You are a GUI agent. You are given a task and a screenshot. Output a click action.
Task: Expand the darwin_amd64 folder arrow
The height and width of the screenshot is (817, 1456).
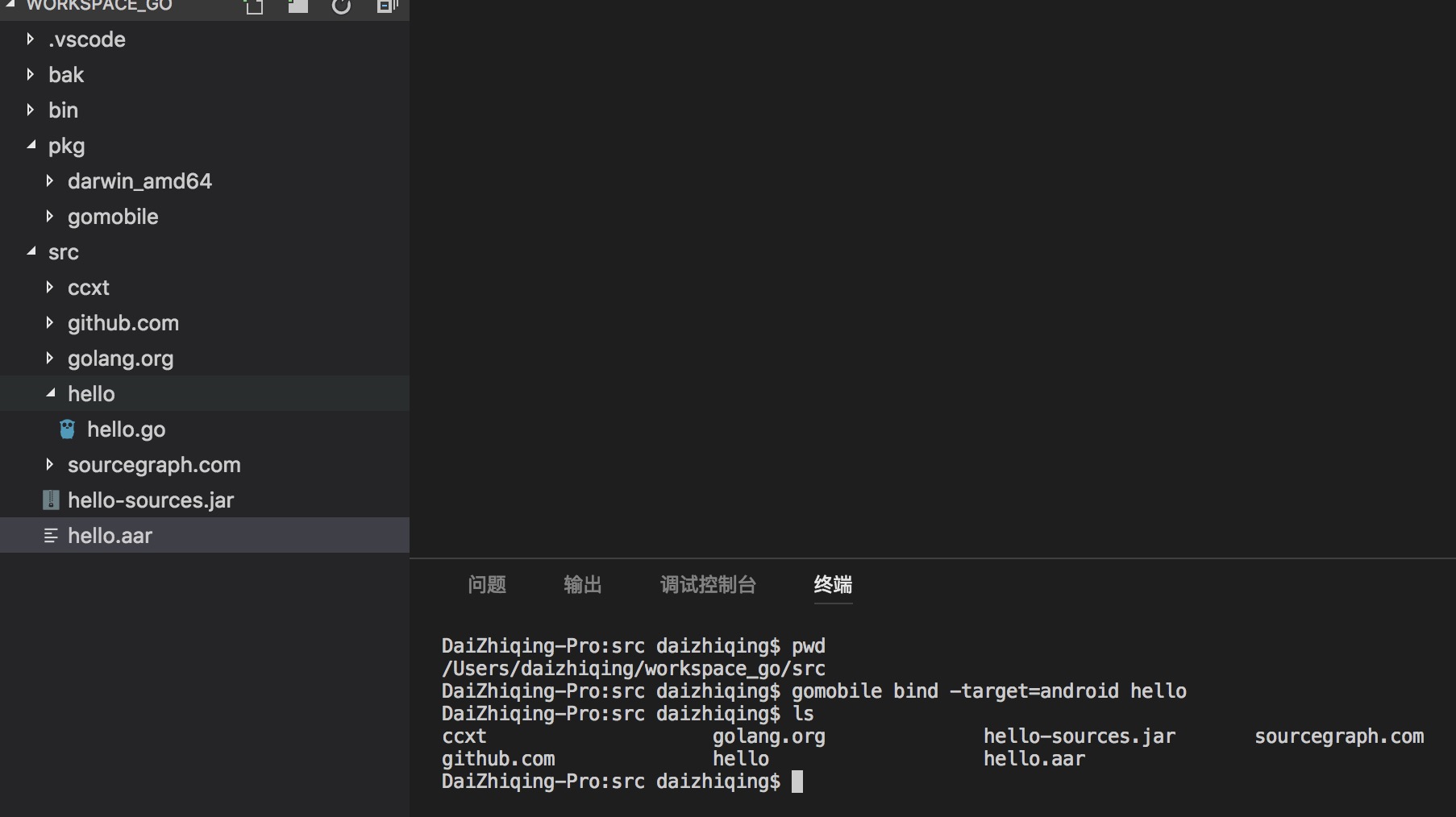pos(49,181)
